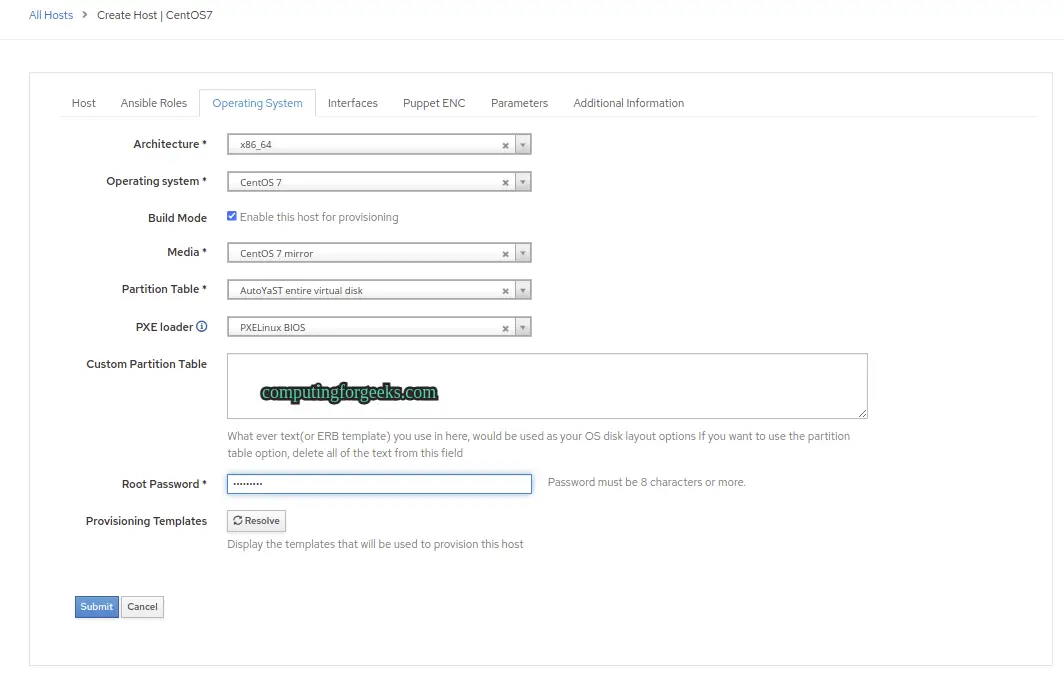The height and width of the screenshot is (678, 1064).
Task: Uncheck Enable this host for provisioning
Action: coord(232,217)
